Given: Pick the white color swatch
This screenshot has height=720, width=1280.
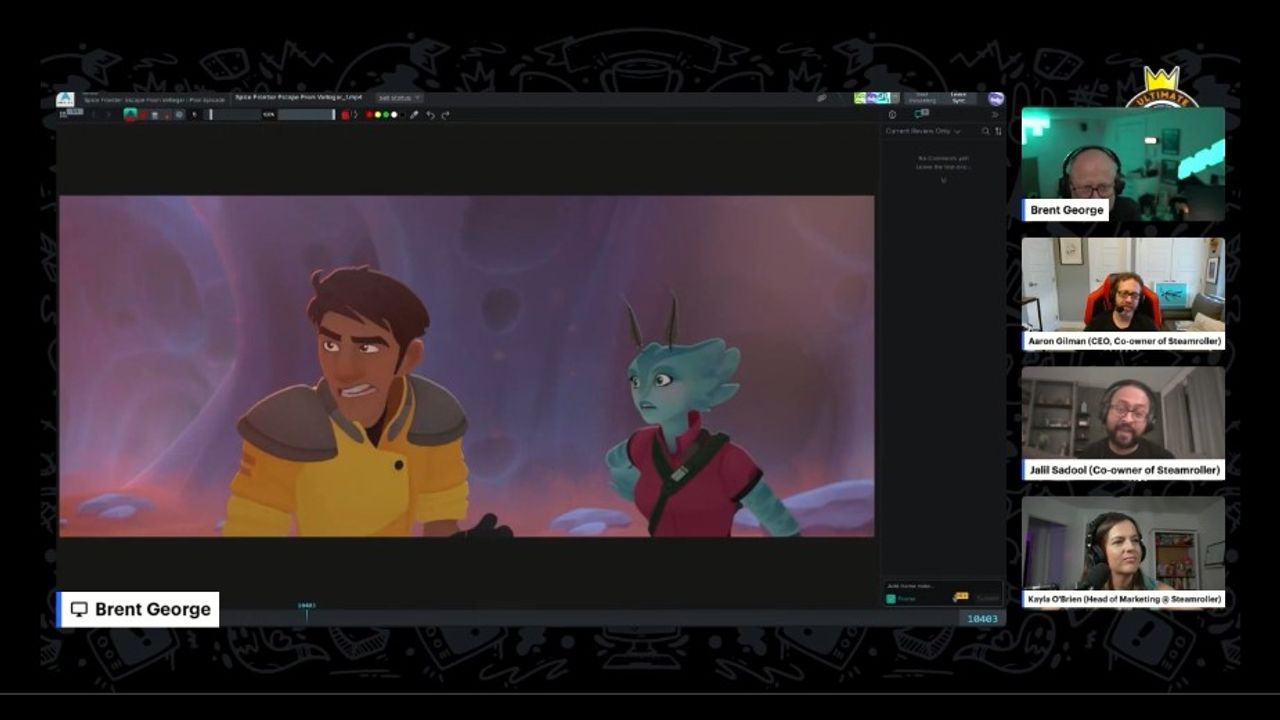Looking at the screenshot, I should click(394, 115).
